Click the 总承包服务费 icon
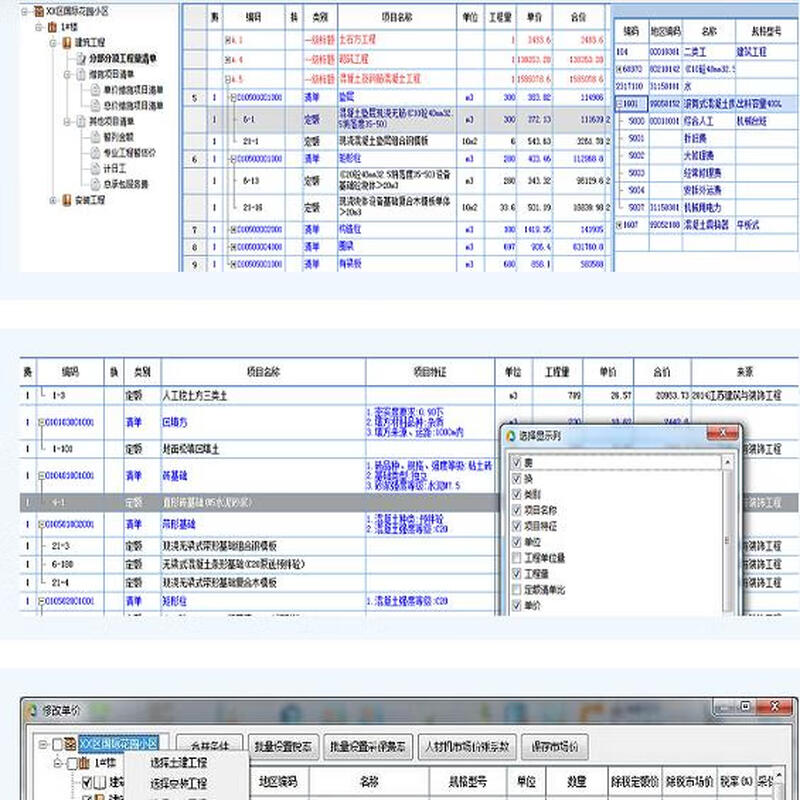 pyautogui.click(x=94, y=183)
